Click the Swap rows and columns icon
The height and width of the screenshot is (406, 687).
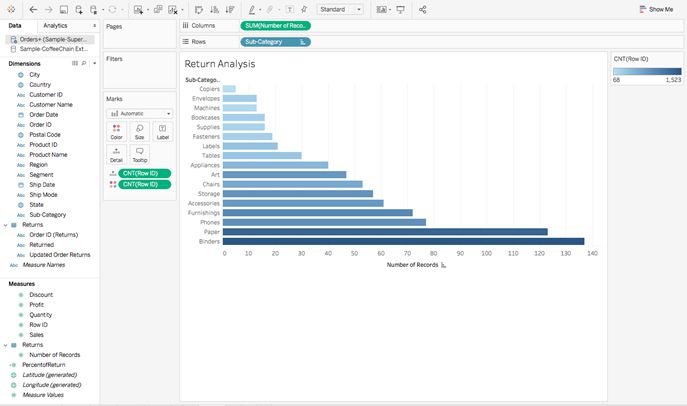(x=198, y=9)
